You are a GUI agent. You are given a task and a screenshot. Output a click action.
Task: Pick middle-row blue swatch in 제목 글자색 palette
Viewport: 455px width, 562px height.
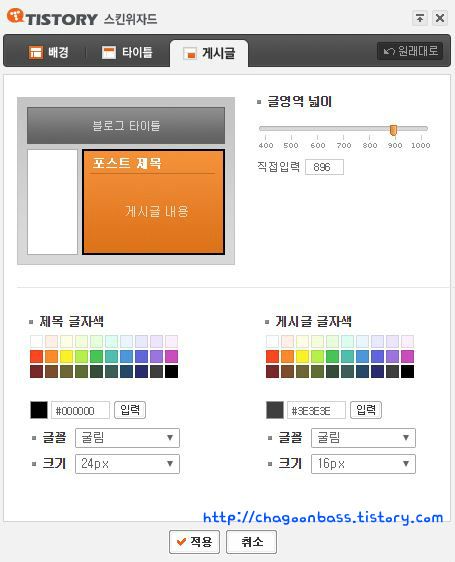[127, 357]
